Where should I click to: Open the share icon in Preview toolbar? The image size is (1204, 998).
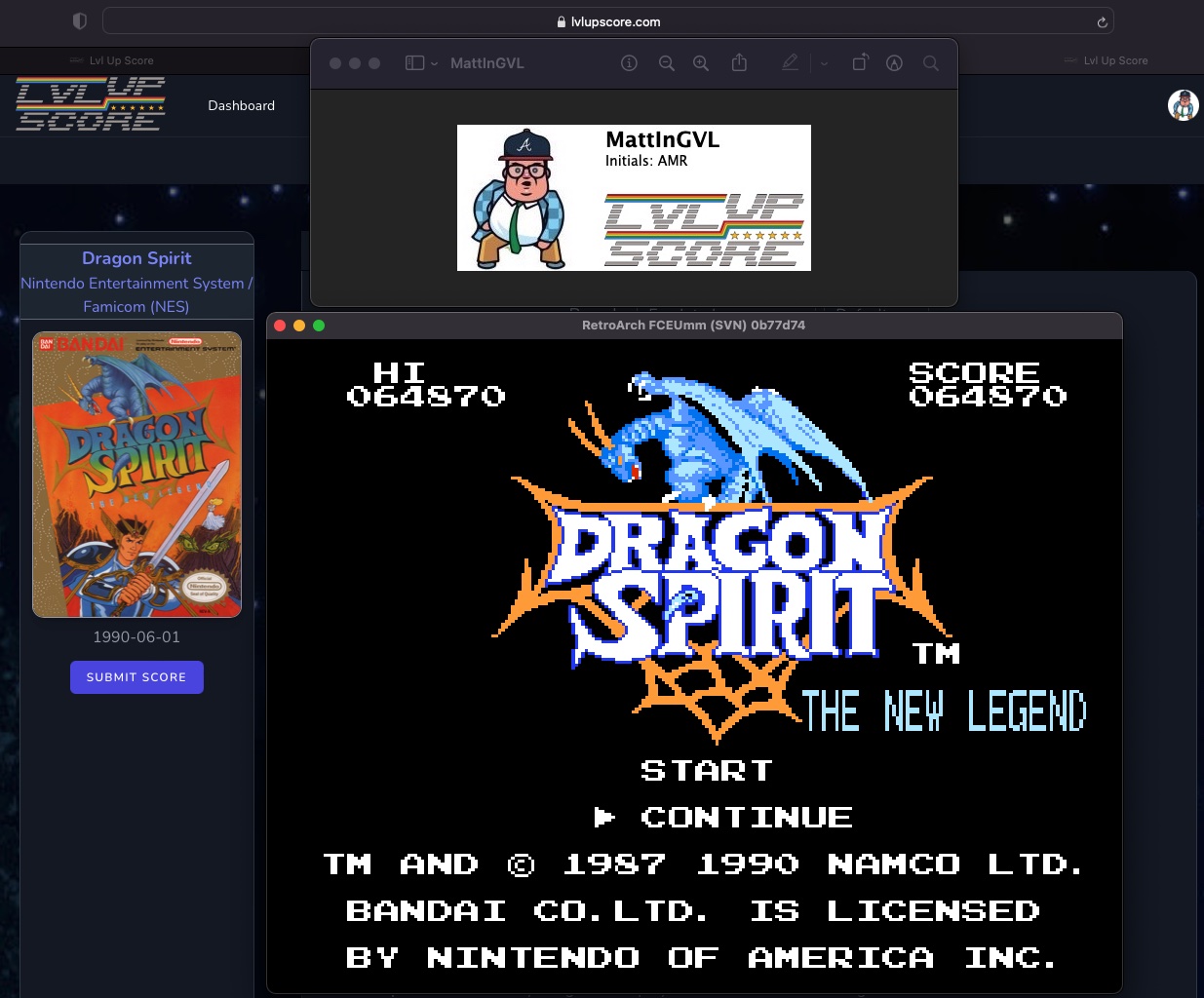739,63
